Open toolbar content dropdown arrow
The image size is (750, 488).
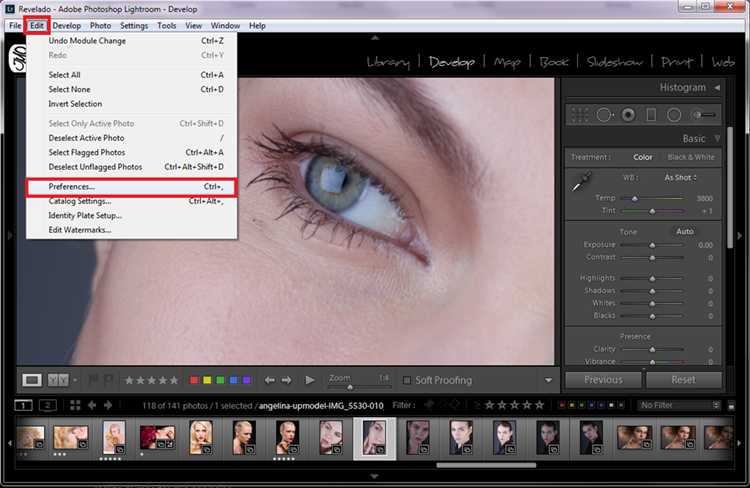(548, 380)
